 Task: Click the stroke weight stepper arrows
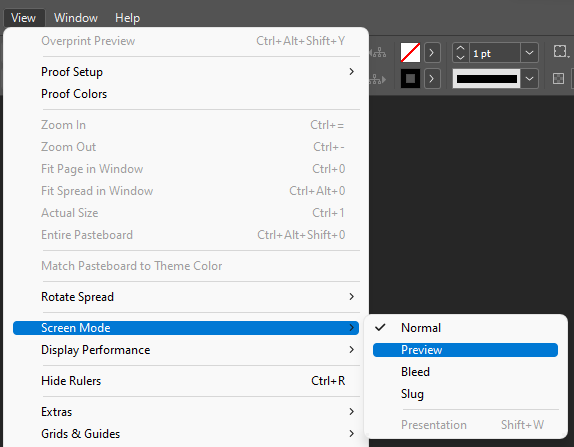[461, 53]
